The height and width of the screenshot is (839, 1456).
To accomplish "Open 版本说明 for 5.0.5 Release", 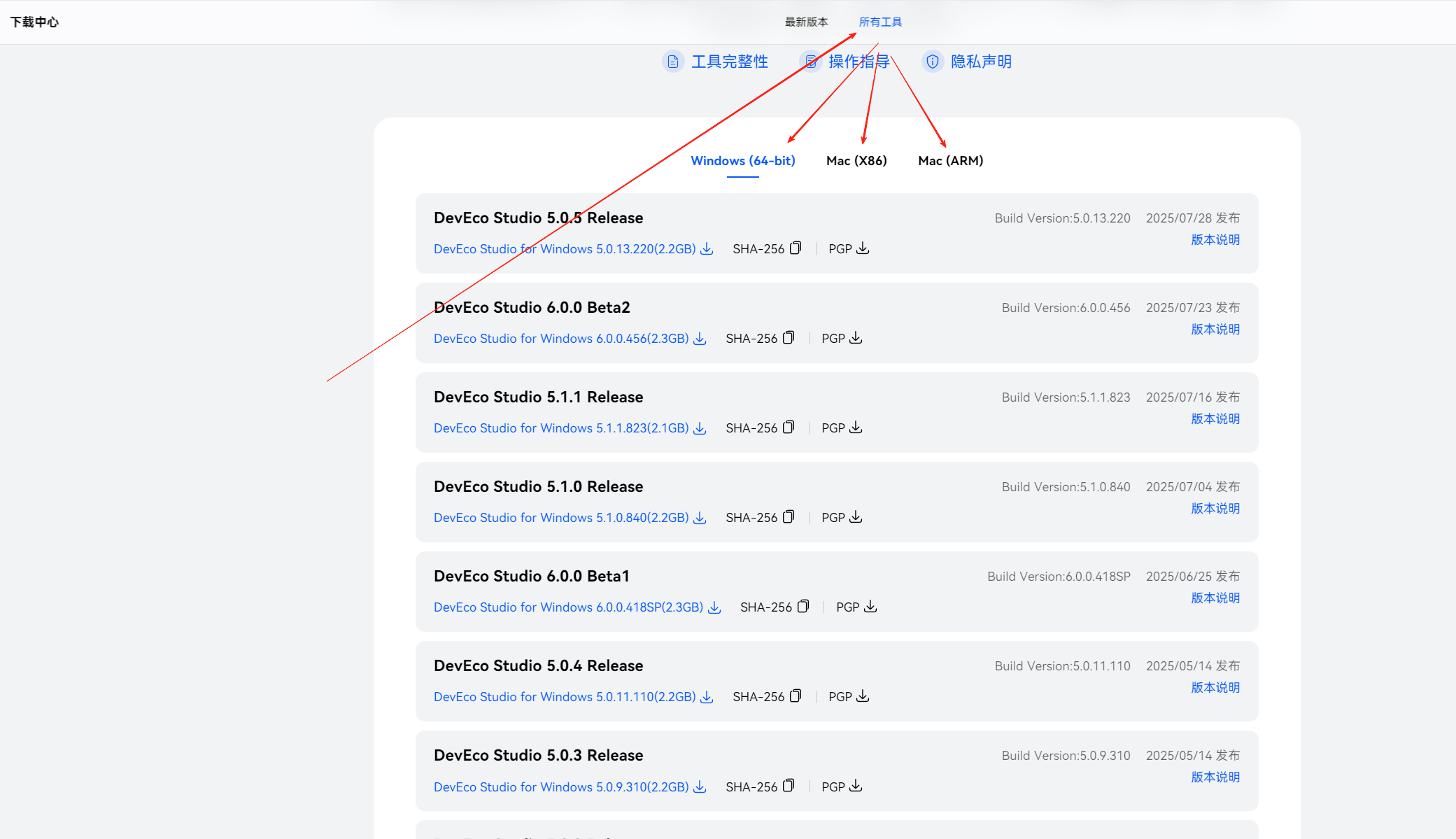I will point(1215,239).
